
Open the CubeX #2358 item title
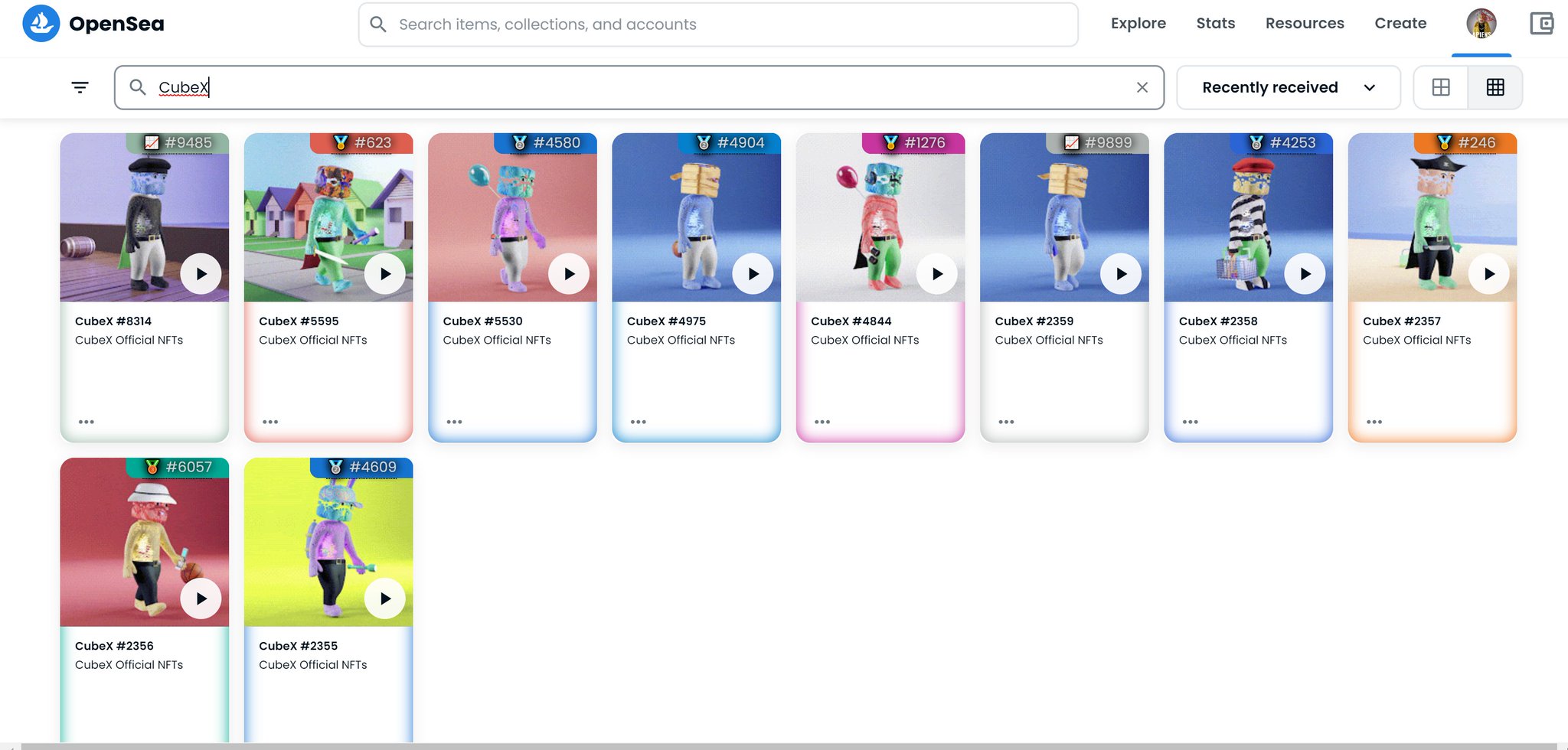pos(1218,321)
